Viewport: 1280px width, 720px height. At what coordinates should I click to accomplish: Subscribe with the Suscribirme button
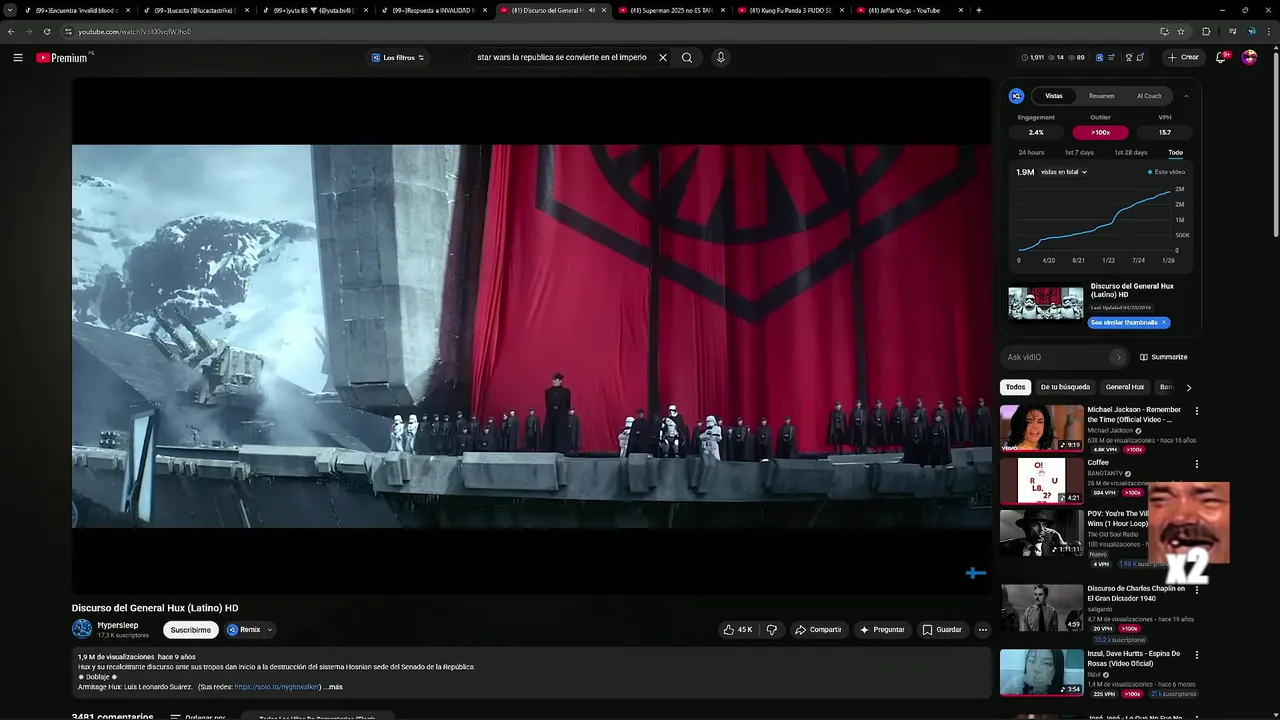click(x=191, y=630)
